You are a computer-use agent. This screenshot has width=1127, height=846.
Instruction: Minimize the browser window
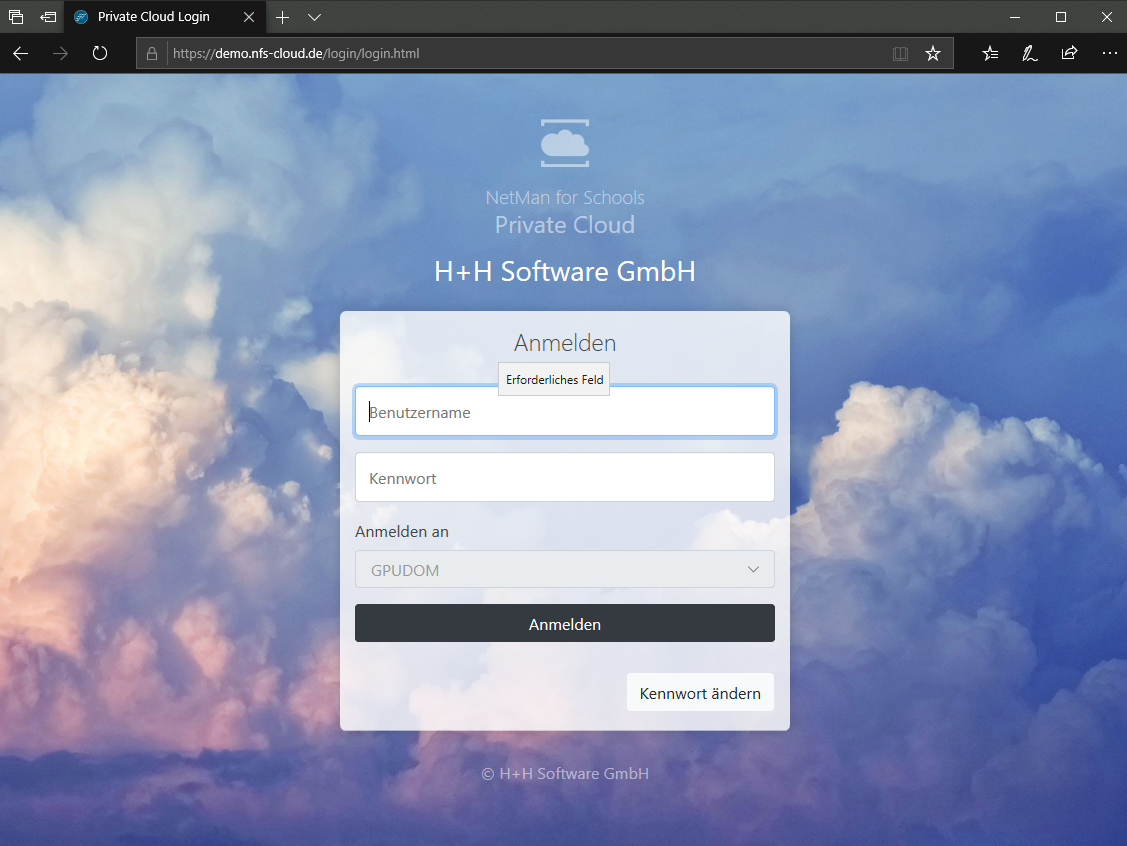point(1015,17)
